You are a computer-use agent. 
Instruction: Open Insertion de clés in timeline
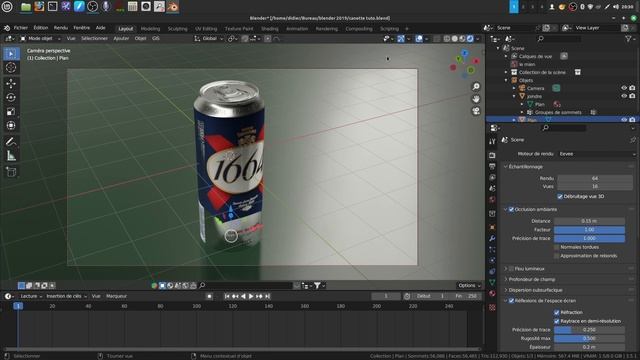tap(66, 296)
